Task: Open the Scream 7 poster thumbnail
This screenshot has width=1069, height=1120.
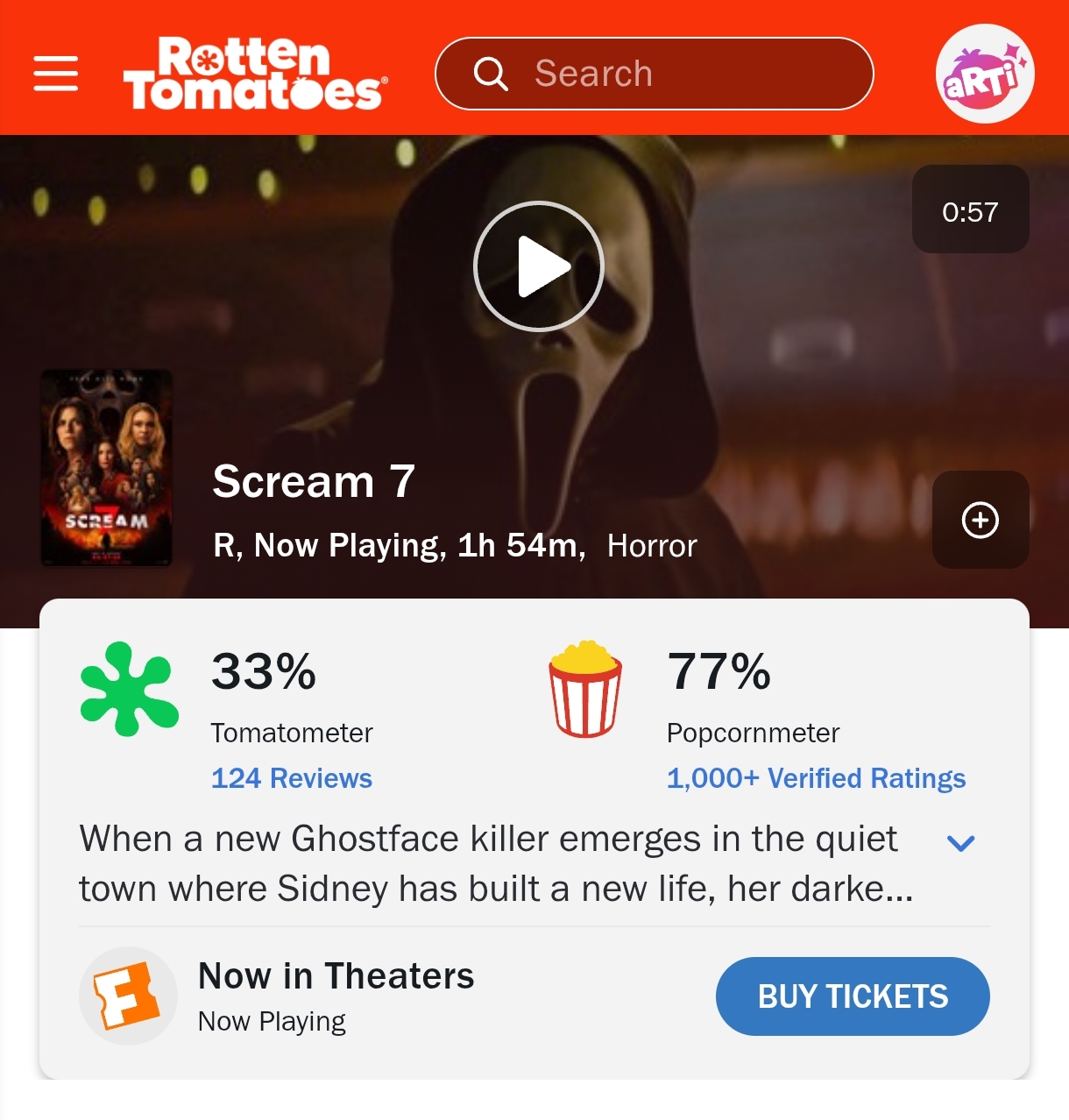Action: click(106, 468)
